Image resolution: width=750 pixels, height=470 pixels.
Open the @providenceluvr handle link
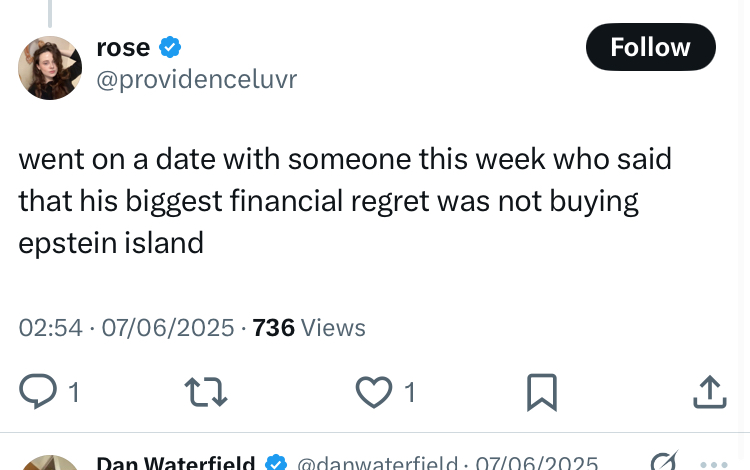click(197, 79)
